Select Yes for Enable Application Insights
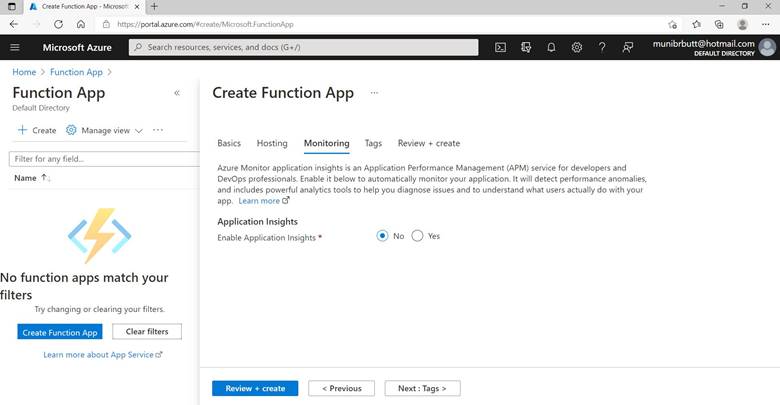Screen dimensions: 780x405 tap(417, 236)
